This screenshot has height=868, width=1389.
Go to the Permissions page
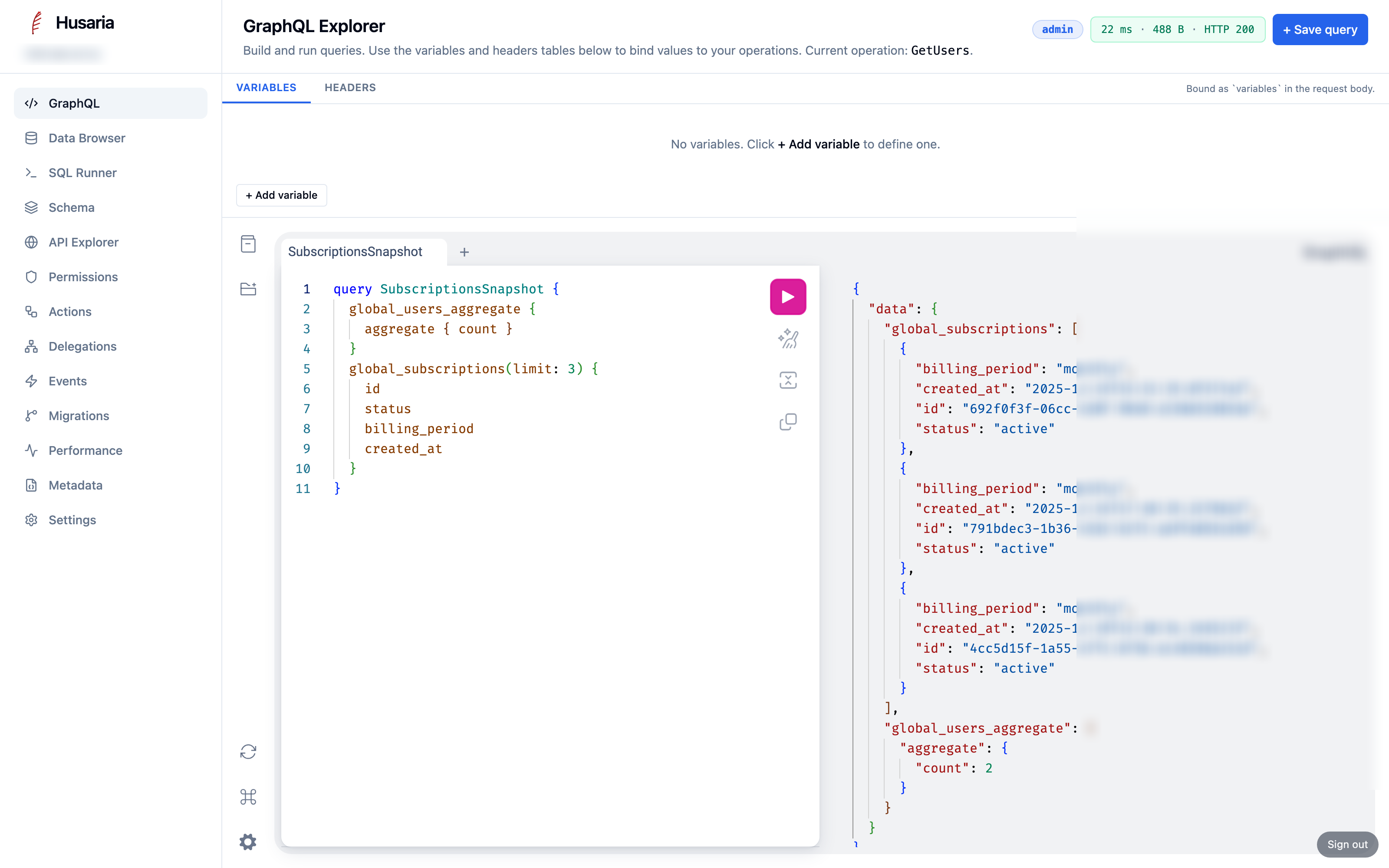110,277
